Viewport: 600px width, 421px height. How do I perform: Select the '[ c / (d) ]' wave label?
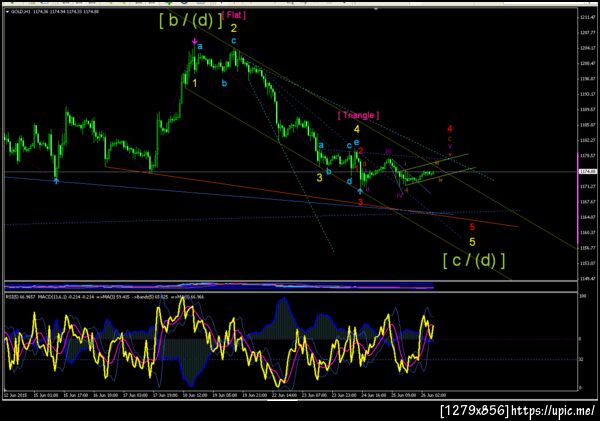pyautogui.click(x=474, y=261)
